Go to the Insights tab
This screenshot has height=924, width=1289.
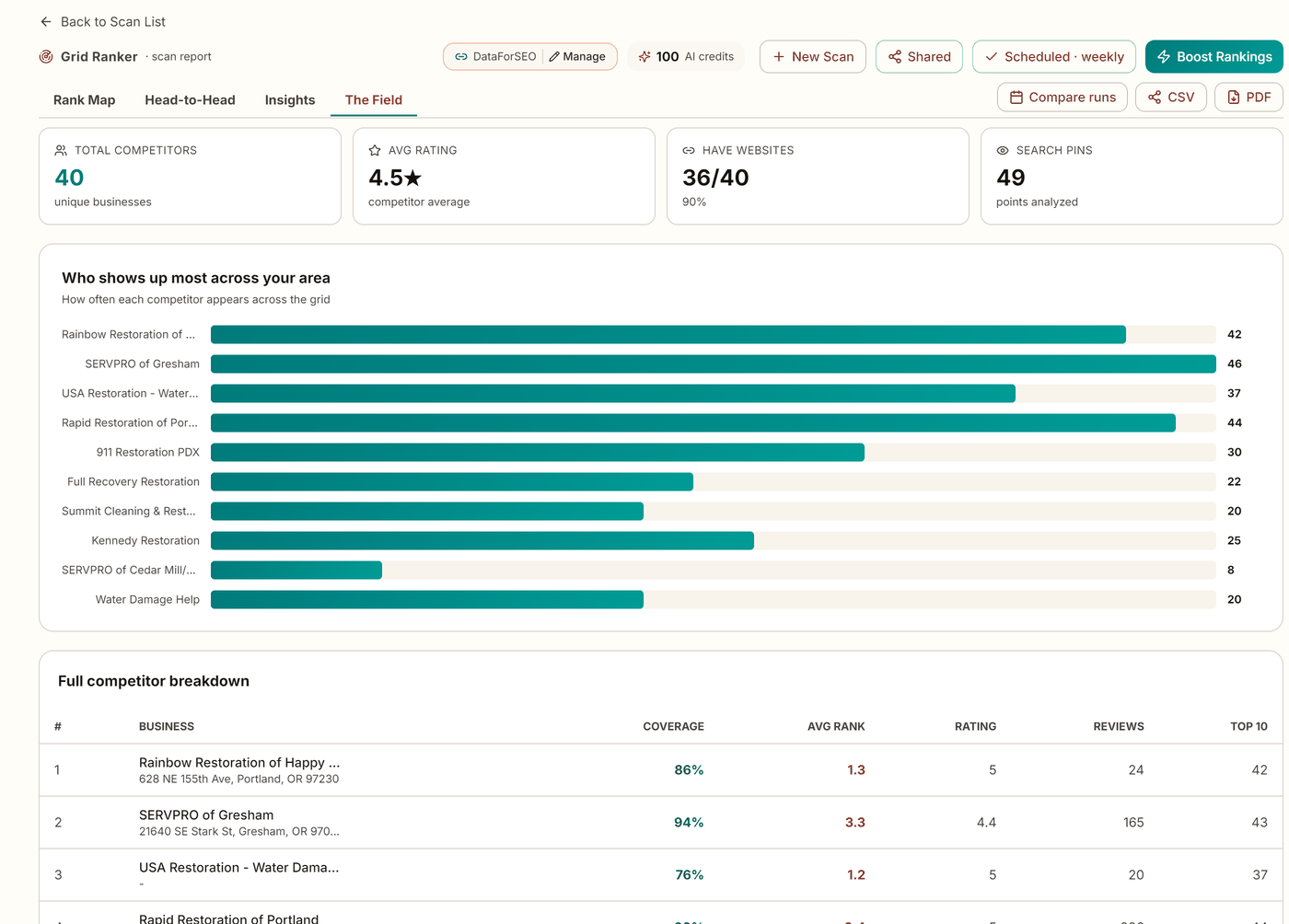point(290,100)
